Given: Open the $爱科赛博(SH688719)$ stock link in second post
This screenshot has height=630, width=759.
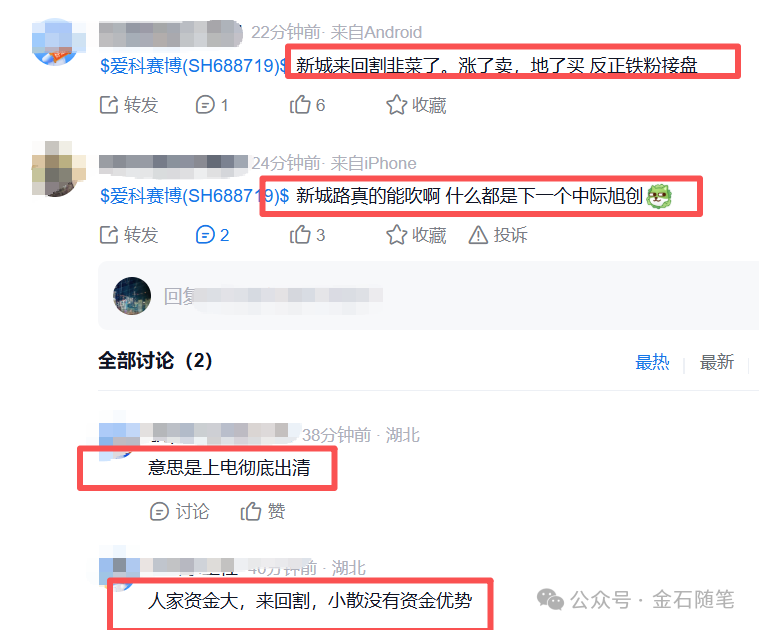Looking at the screenshot, I should [194, 195].
